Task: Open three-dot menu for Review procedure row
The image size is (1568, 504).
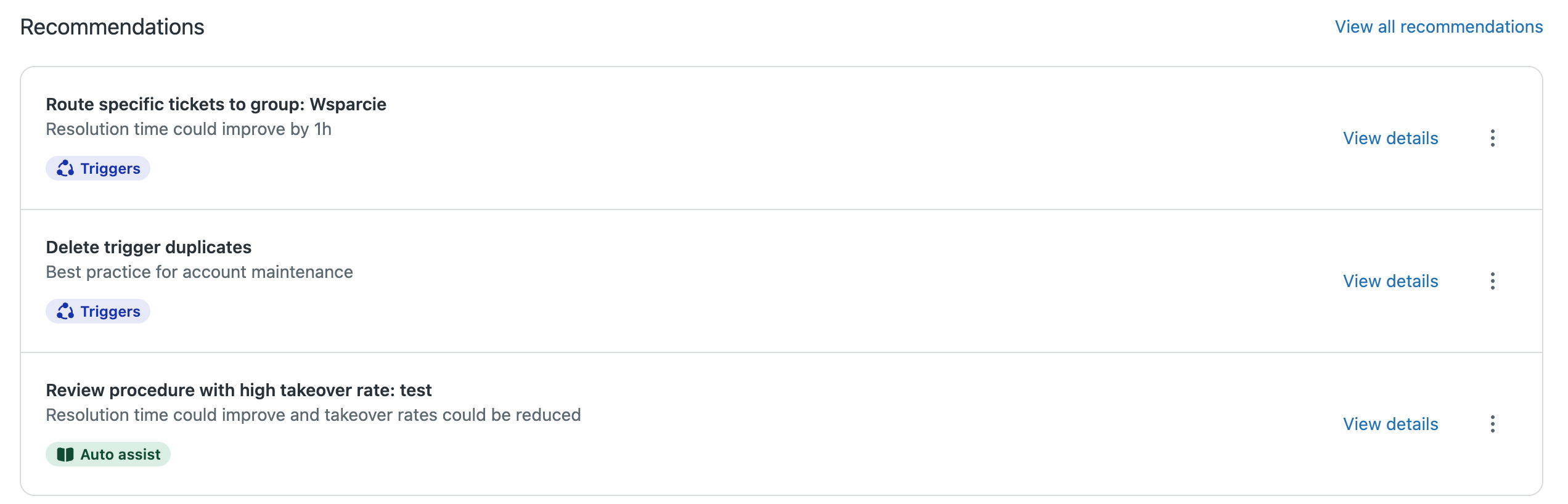Action: [1492, 424]
